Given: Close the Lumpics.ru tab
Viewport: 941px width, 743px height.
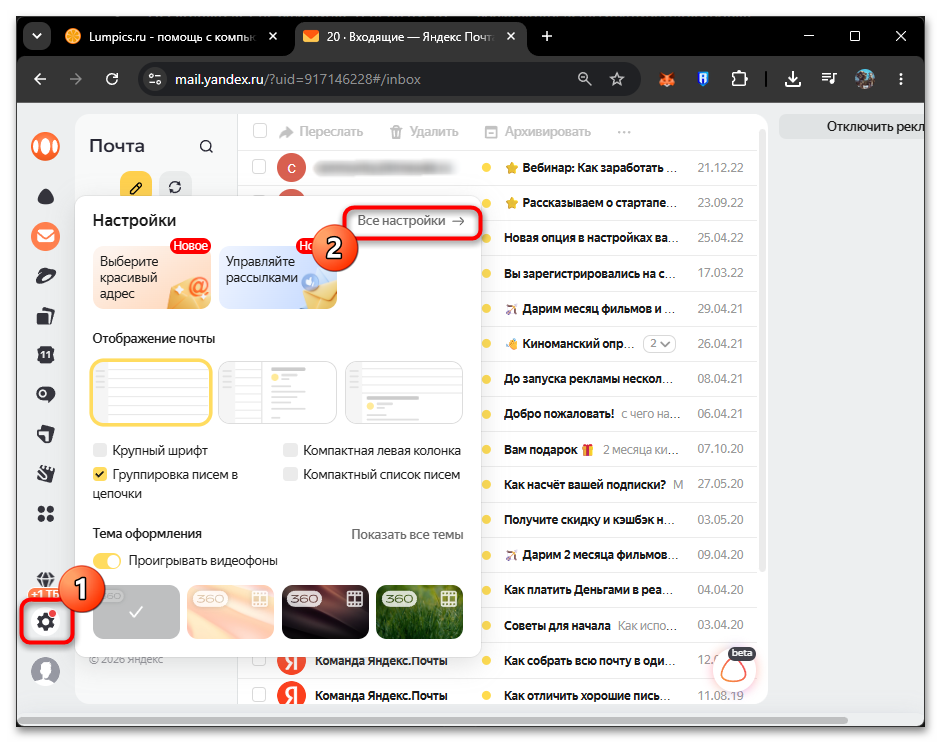Looking at the screenshot, I should tap(272, 37).
